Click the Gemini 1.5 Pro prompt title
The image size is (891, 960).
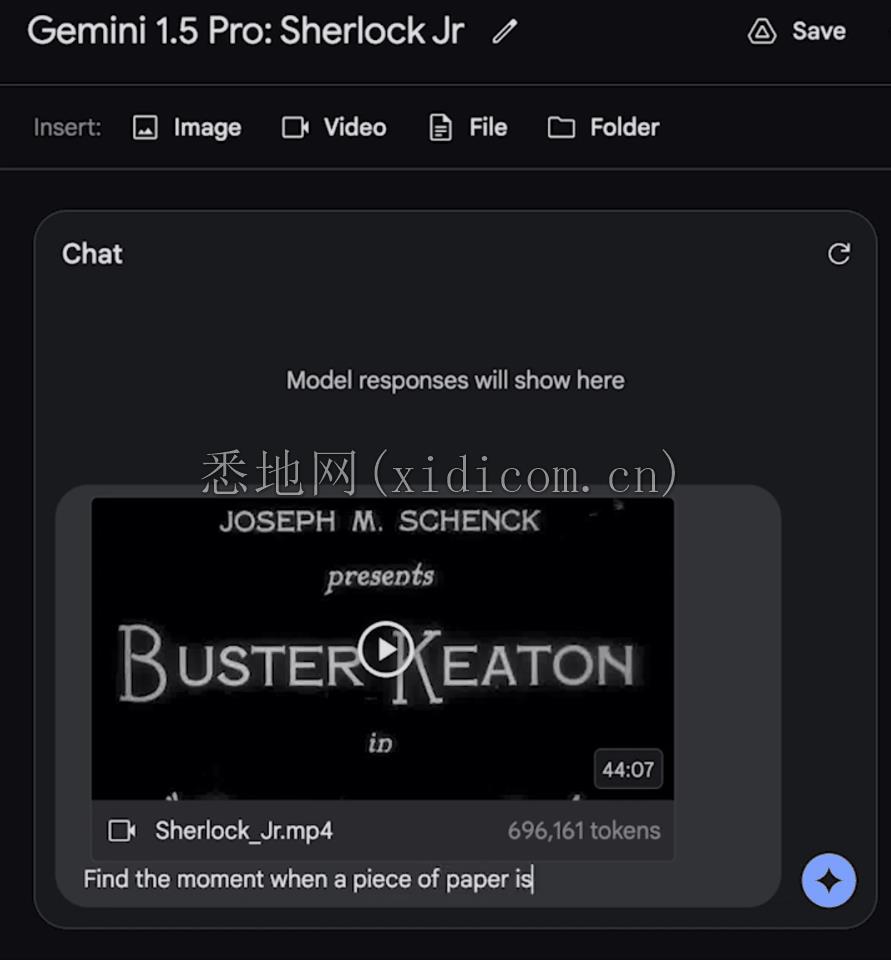tap(246, 32)
